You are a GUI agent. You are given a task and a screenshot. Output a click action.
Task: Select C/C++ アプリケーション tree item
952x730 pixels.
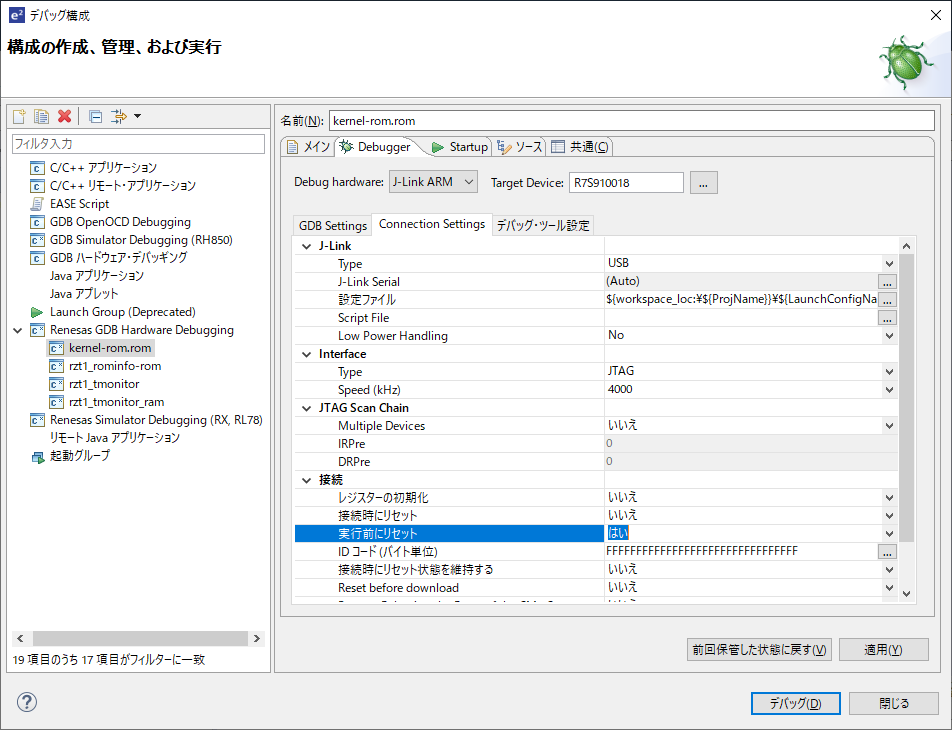point(103,168)
